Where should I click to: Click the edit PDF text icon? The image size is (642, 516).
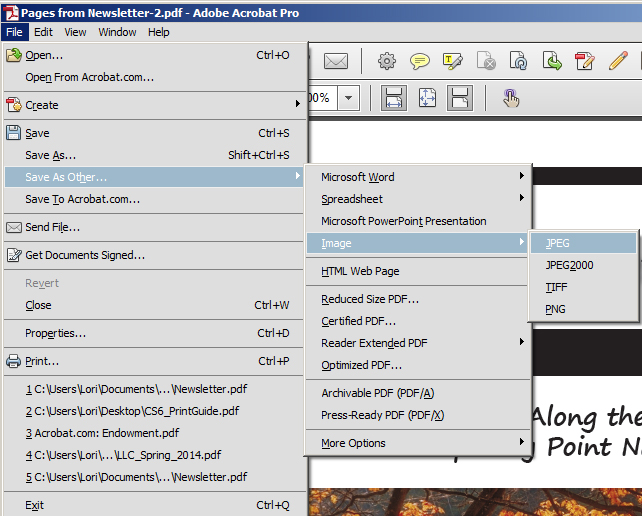(585, 61)
